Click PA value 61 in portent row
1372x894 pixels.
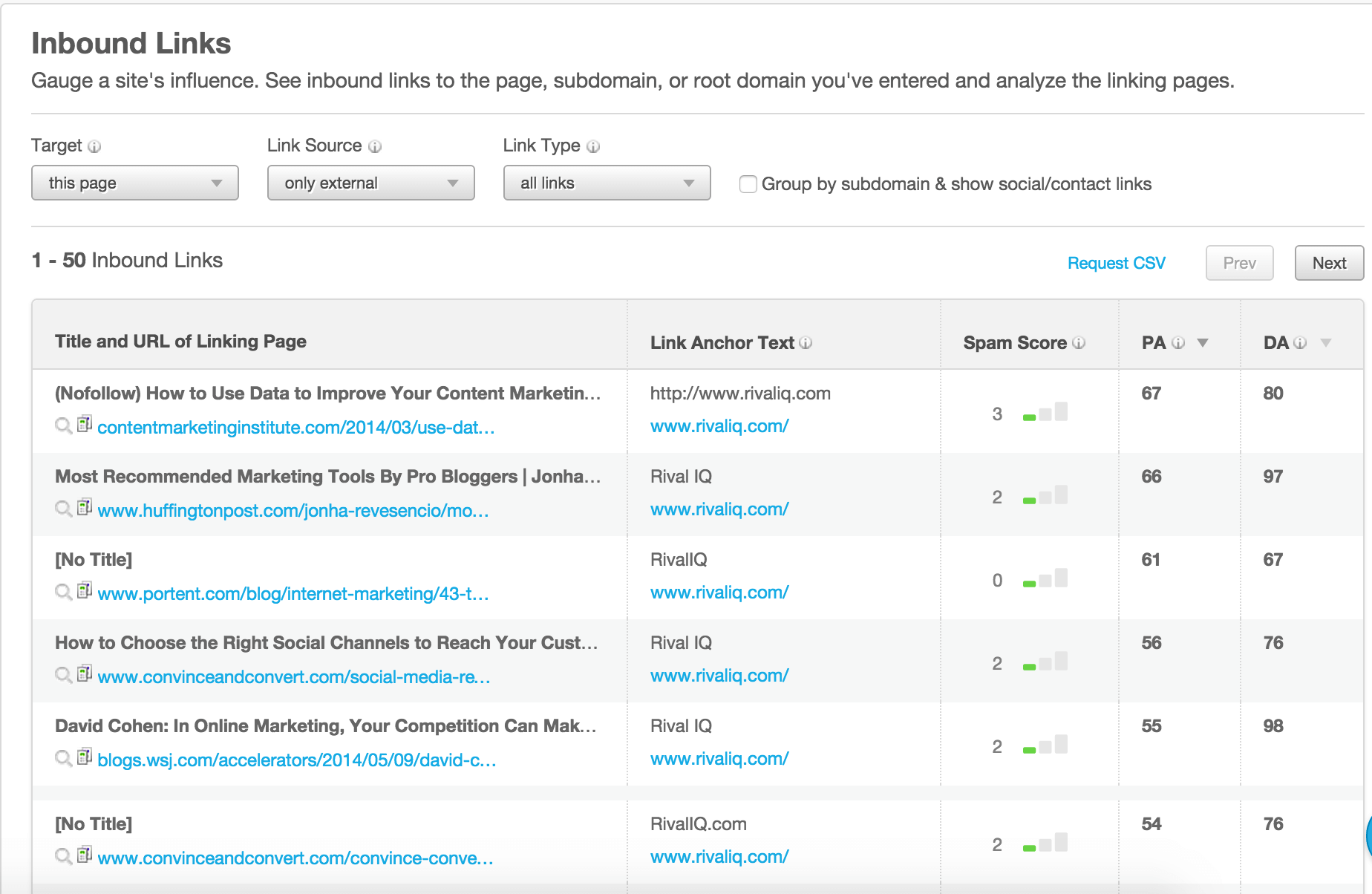coord(1151,560)
